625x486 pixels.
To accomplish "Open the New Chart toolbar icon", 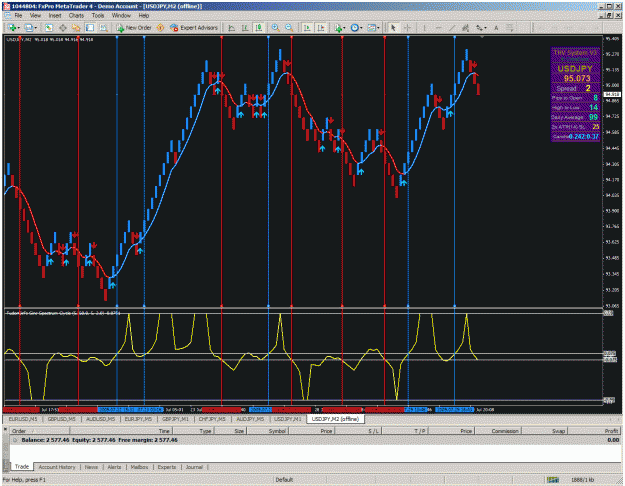I will click(x=12, y=28).
